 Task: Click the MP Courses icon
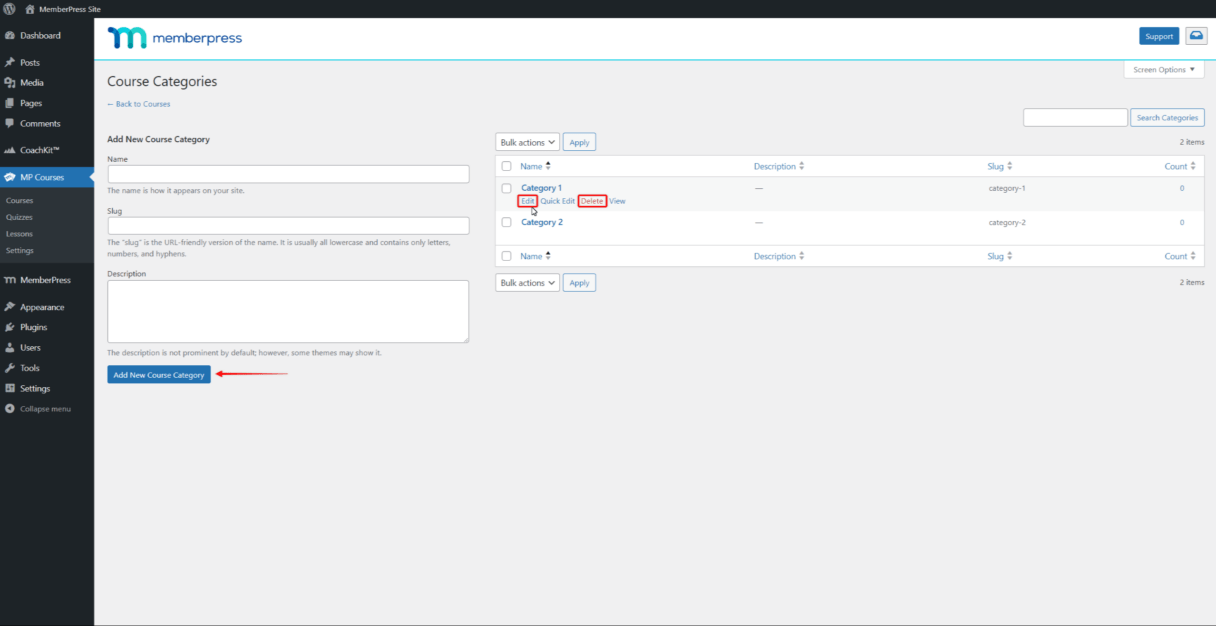10,177
